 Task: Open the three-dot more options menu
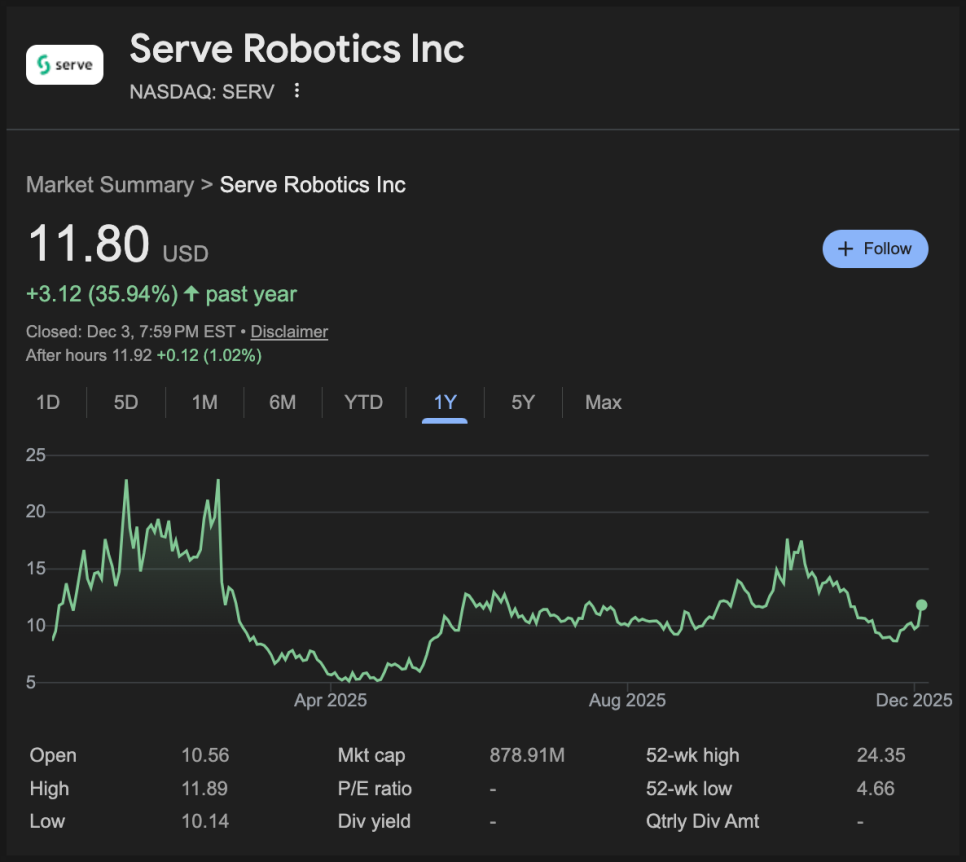296,91
